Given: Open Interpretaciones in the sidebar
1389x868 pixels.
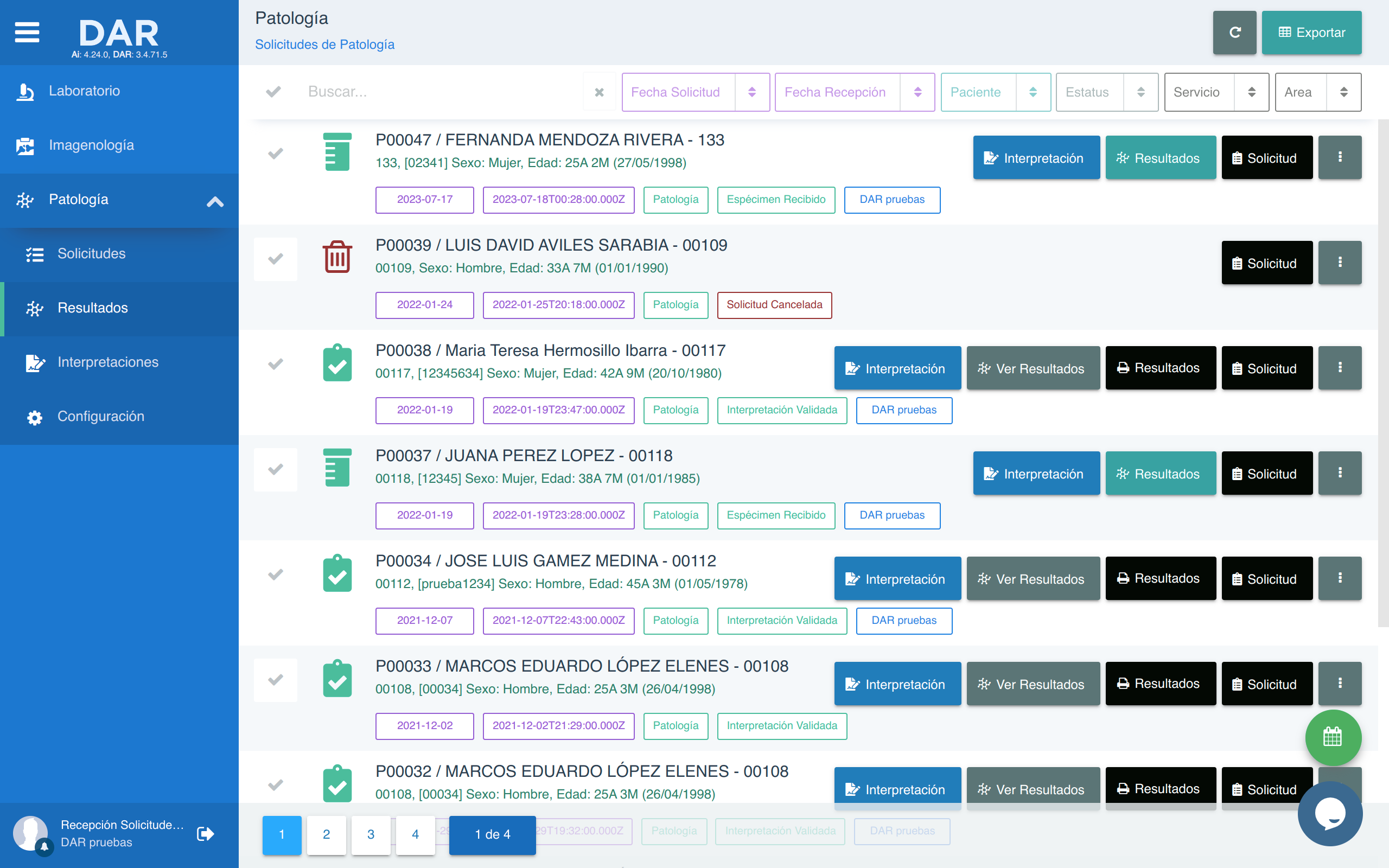Looking at the screenshot, I should click(x=108, y=362).
